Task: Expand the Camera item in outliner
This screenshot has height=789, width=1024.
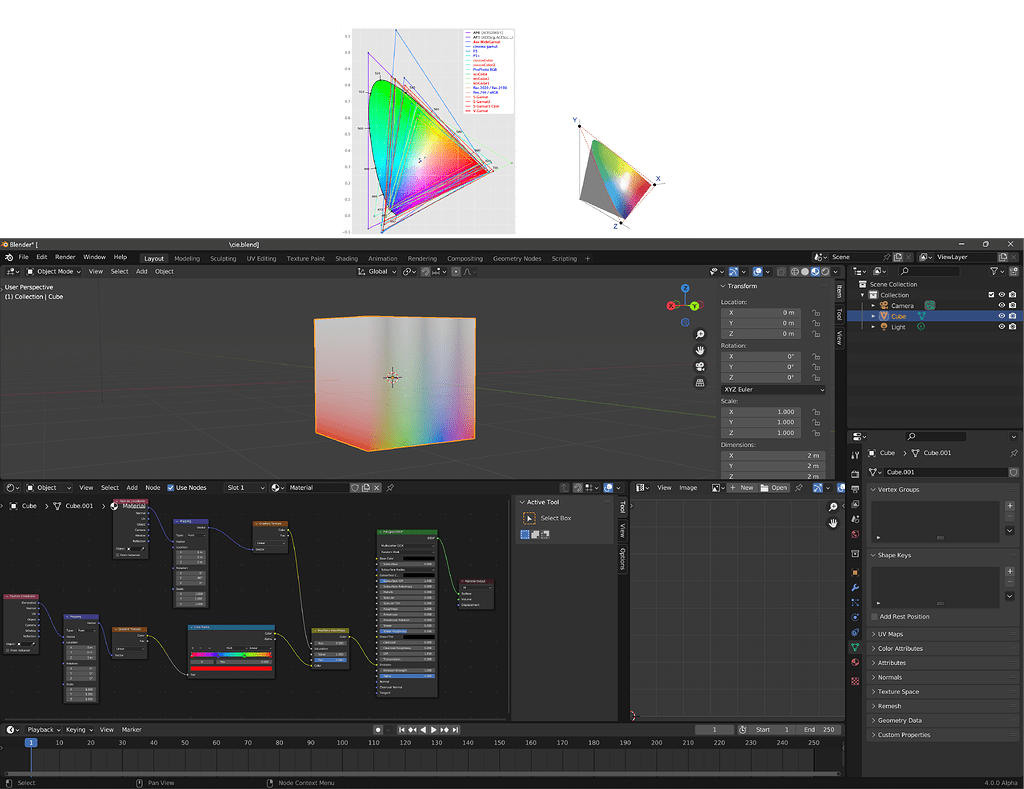Action: (x=873, y=306)
